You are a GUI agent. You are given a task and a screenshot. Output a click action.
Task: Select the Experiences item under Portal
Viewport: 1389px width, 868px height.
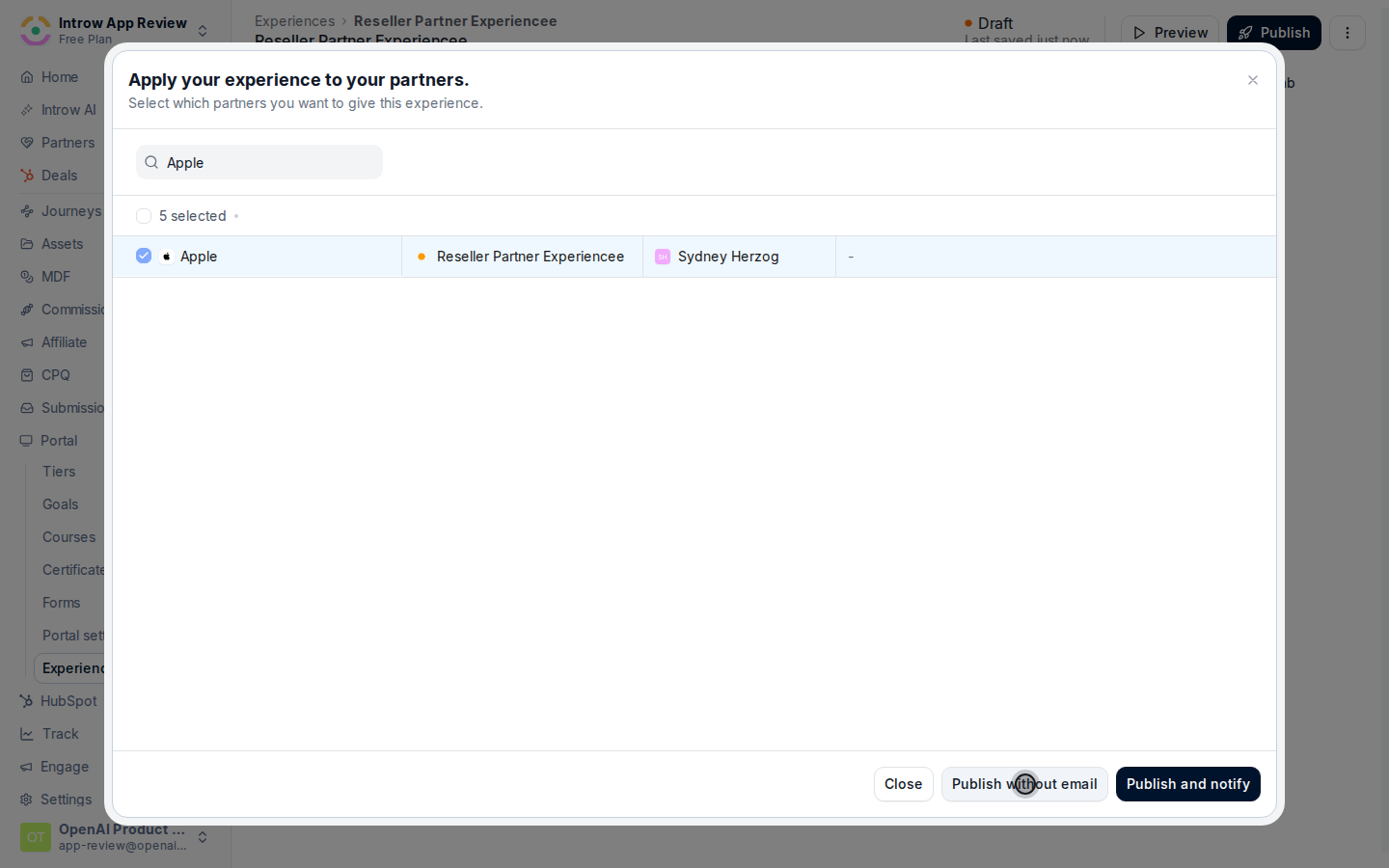(70, 668)
